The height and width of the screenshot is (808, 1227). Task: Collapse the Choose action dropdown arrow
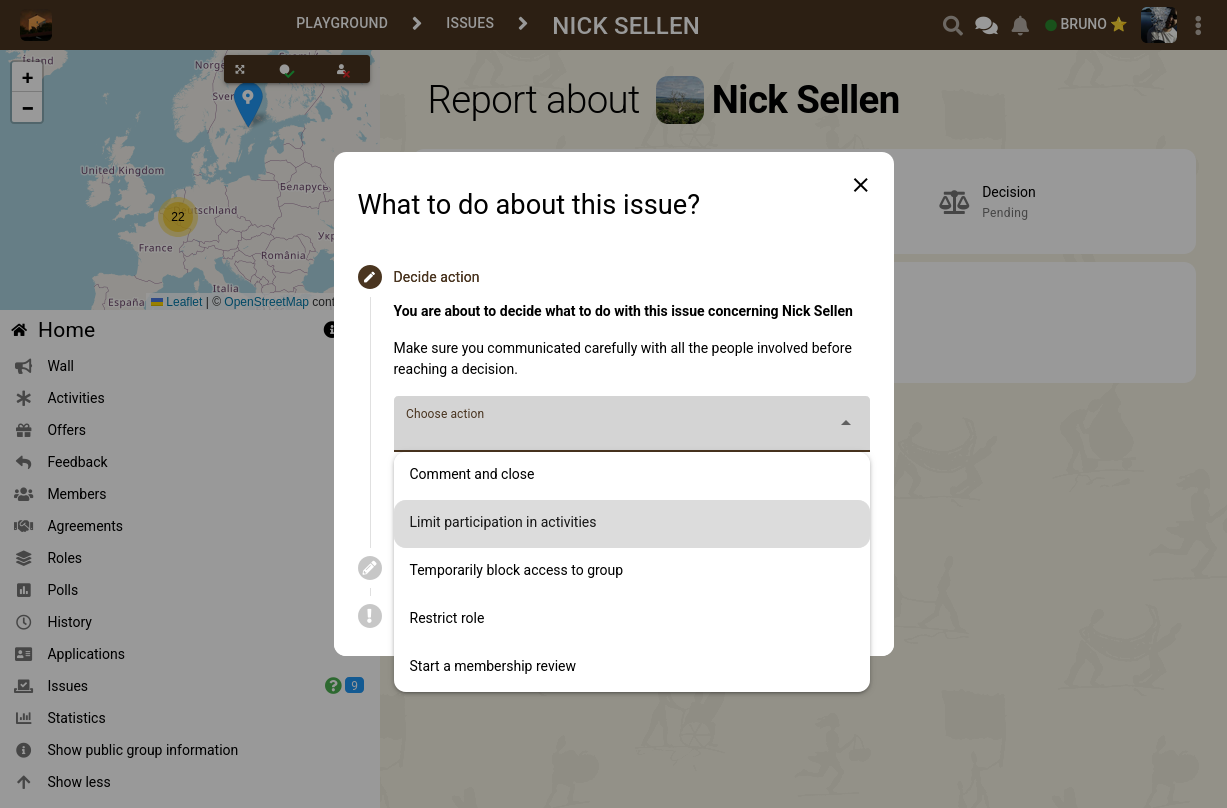845,423
